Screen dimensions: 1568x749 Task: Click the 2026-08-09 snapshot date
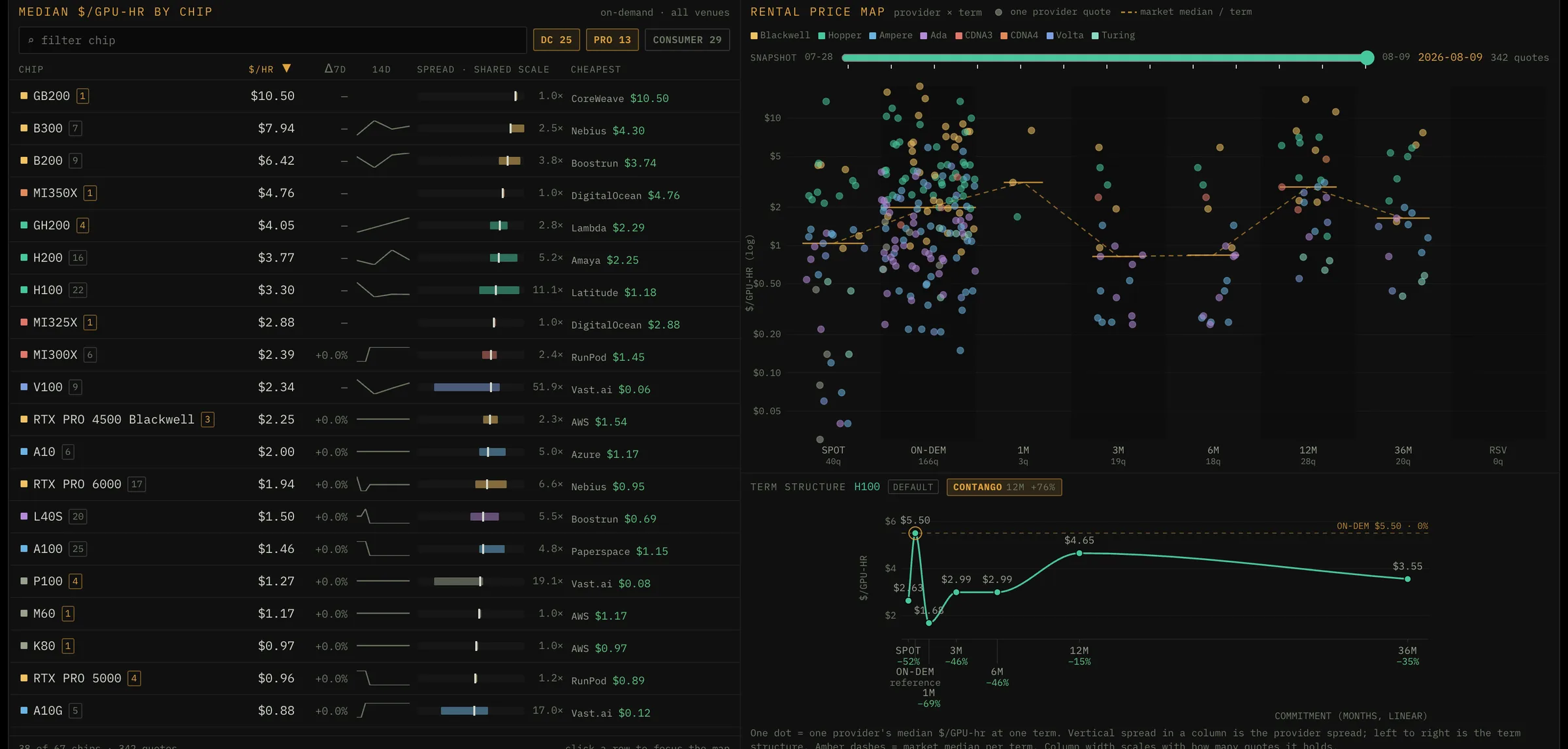coord(1450,58)
